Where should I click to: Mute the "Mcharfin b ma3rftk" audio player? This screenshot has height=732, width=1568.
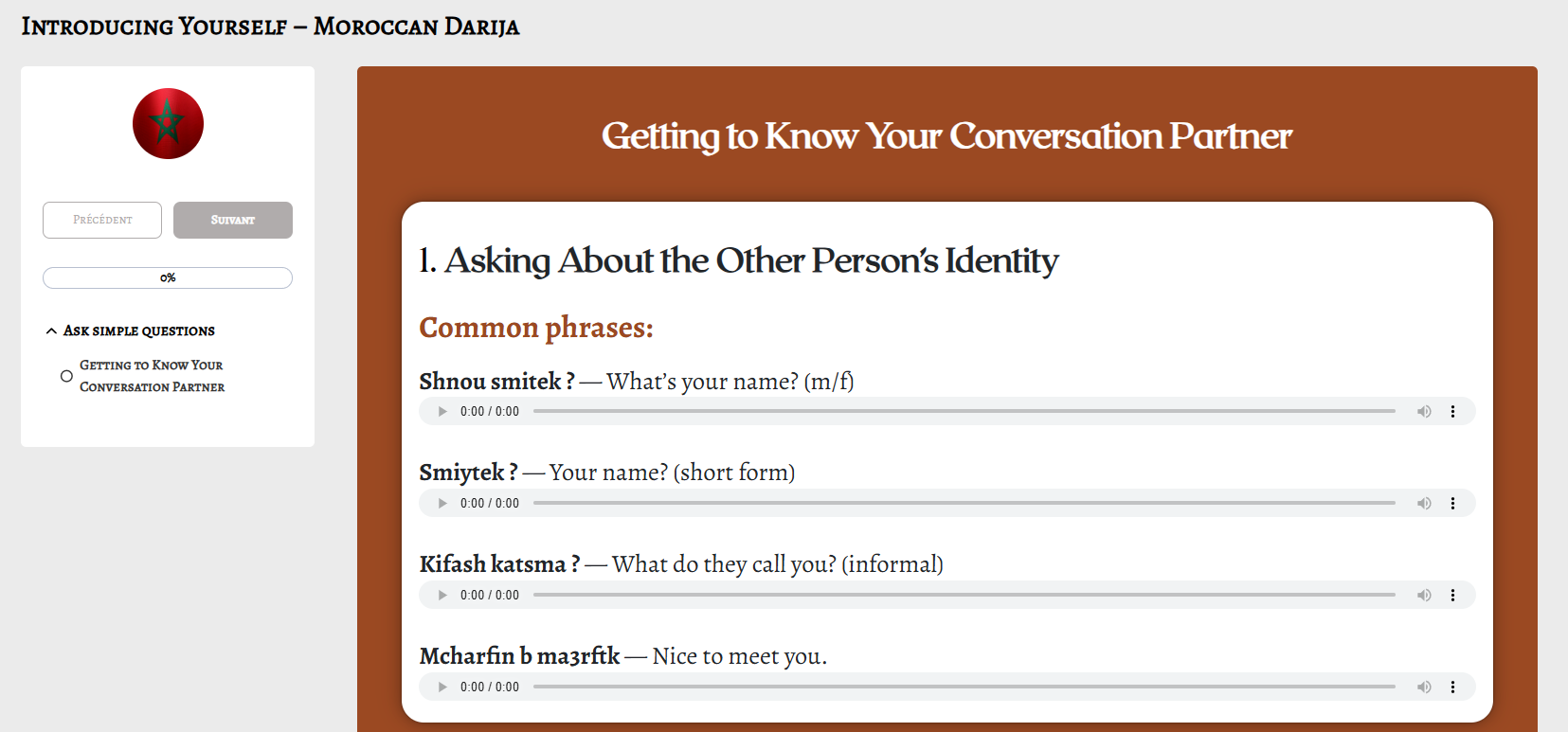1424,687
